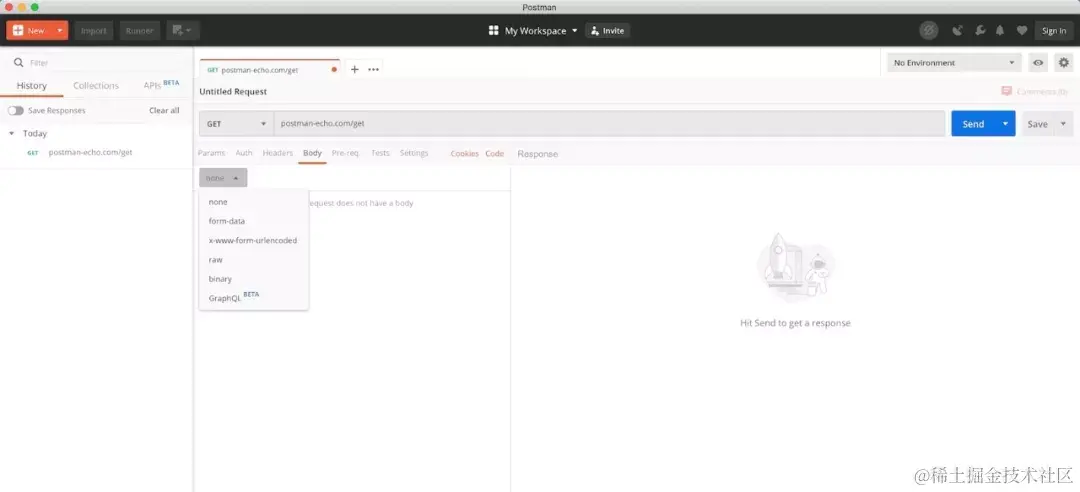The image size is (1080, 492).
Task: Open the new window options icon
Action: tap(183, 30)
